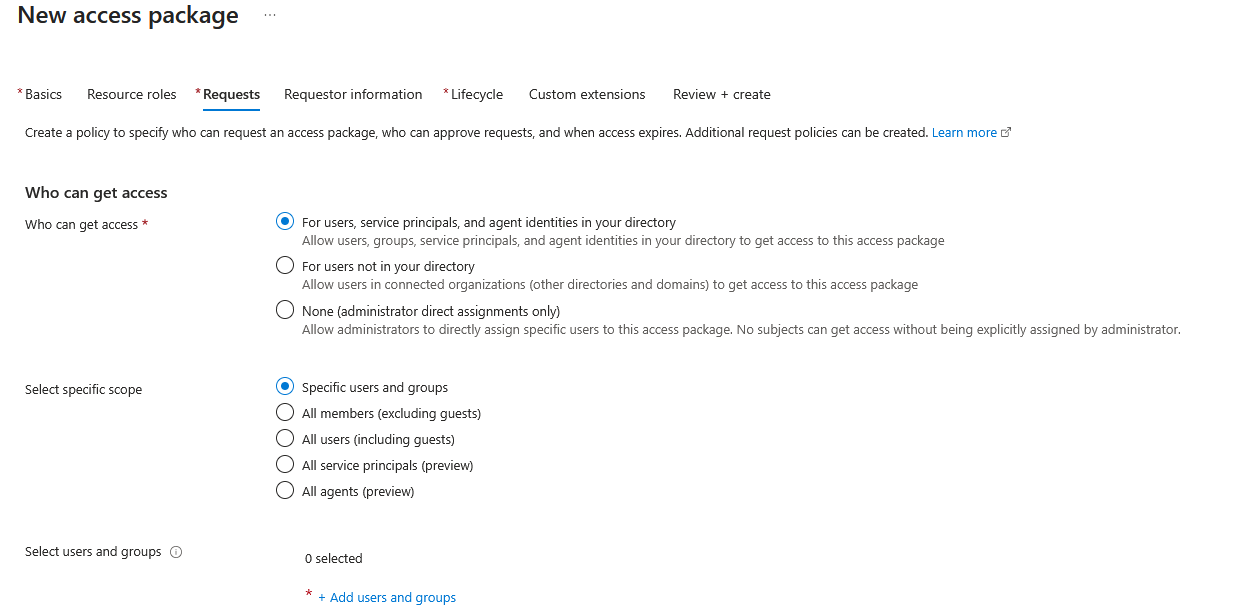1248x614 pixels.
Task: Go to the Requestor information tab
Action: (x=353, y=94)
